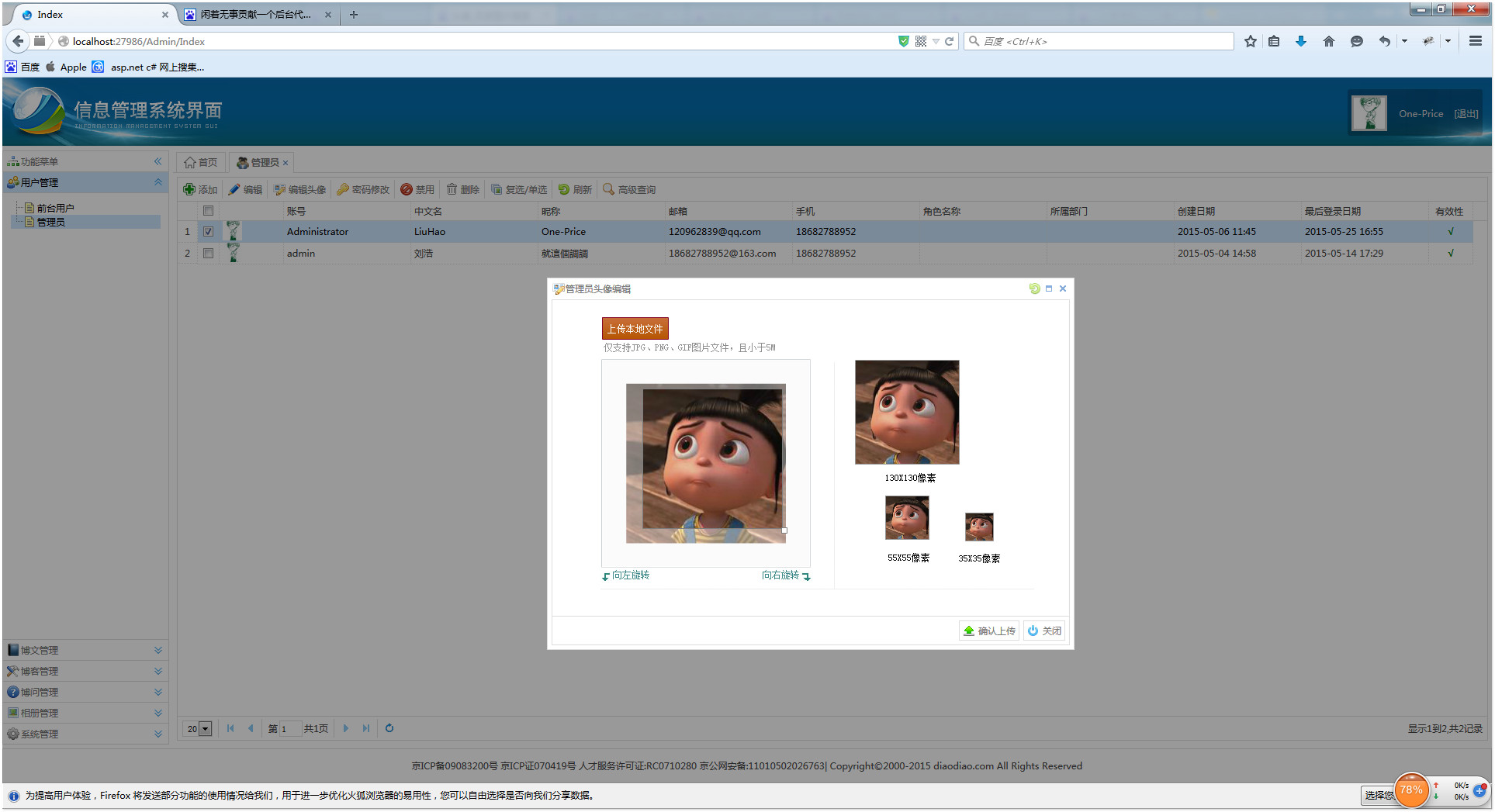Click the 78% floating speed ball

(x=1411, y=790)
